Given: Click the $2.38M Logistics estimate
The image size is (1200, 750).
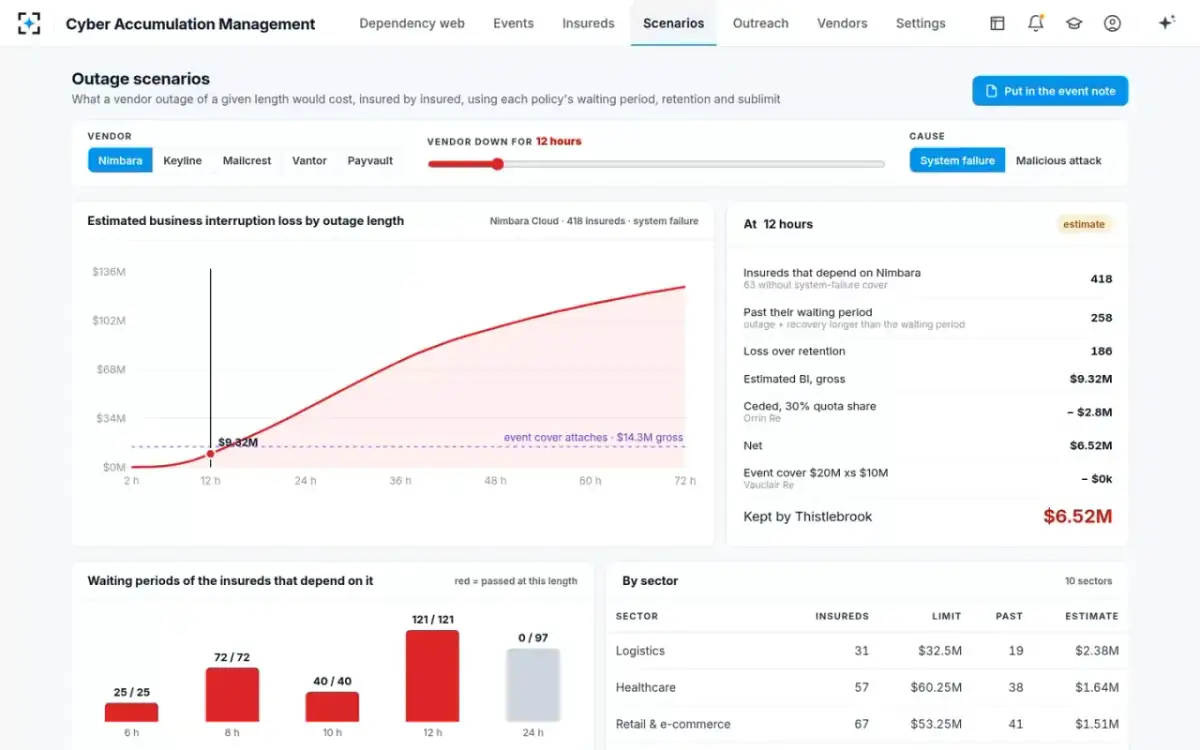Looking at the screenshot, I should pos(1097,651).
